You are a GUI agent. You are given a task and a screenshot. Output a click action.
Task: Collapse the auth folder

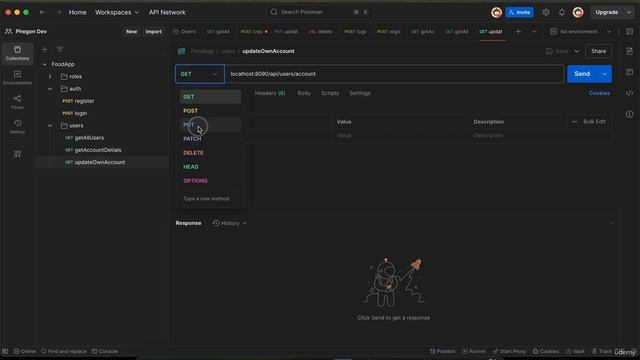click(x=50, y=89)
